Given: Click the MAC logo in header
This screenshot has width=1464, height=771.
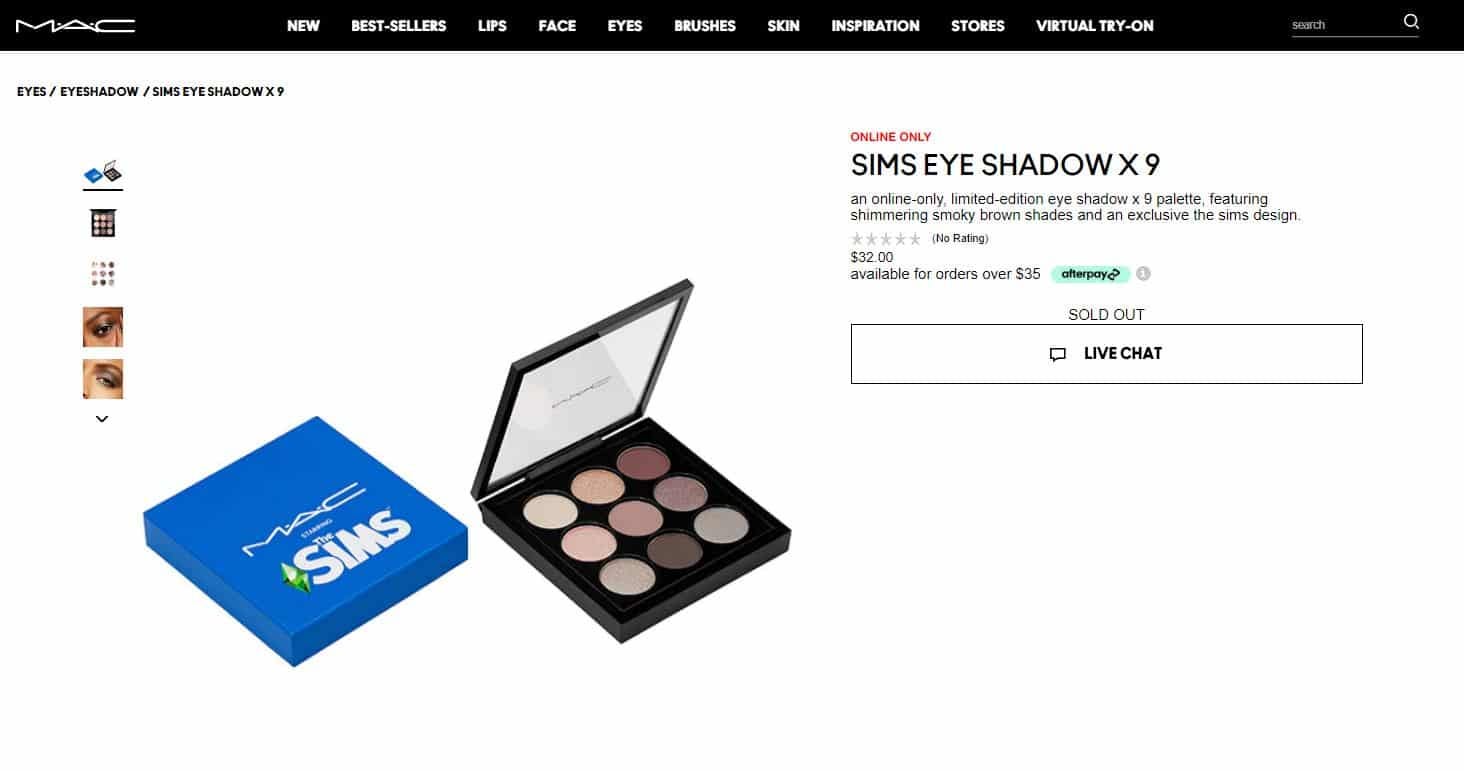Looking at the screenshot, I should click(x=76, y=25).
